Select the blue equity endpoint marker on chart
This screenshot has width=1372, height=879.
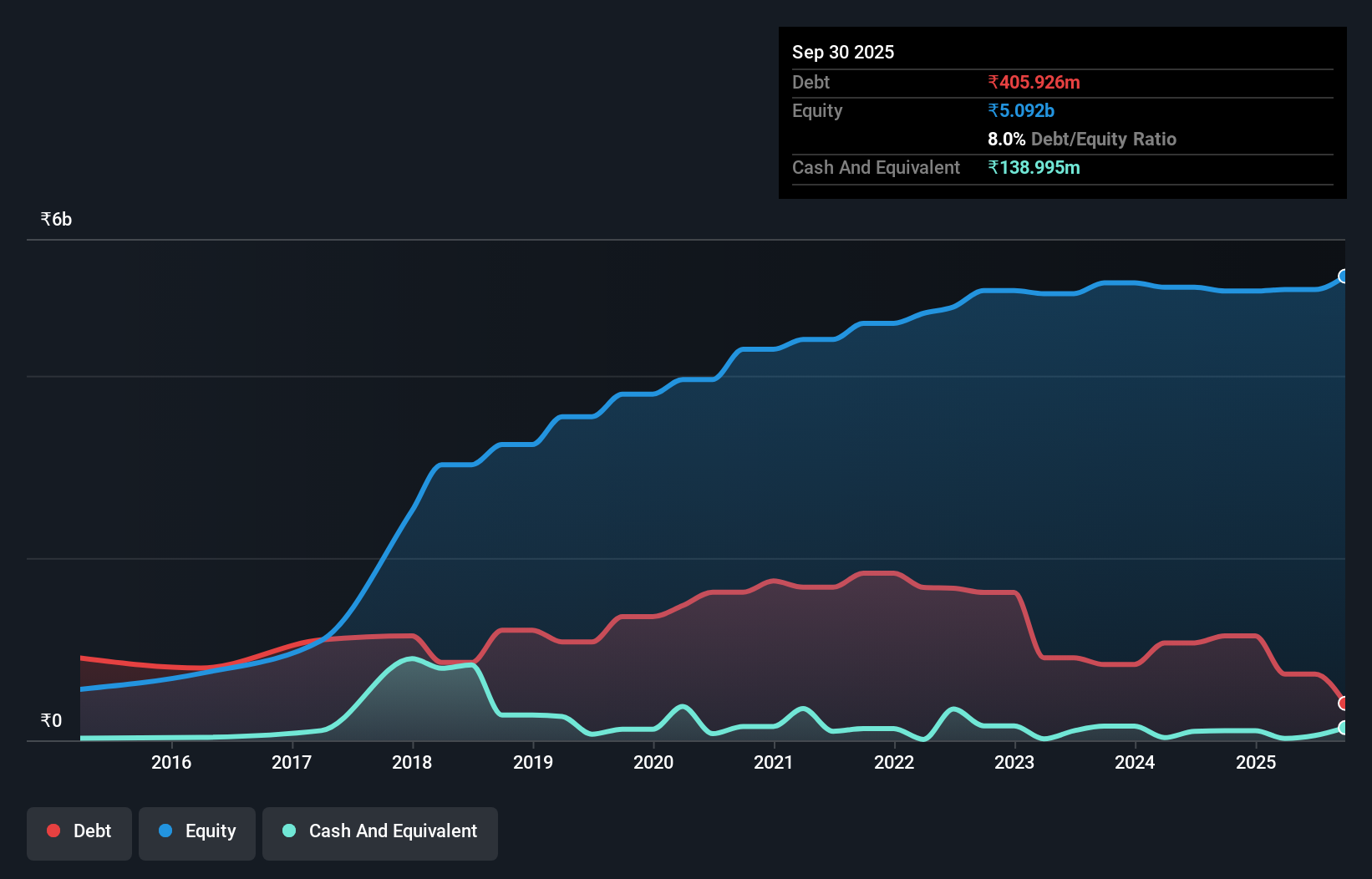[1344, 276]
